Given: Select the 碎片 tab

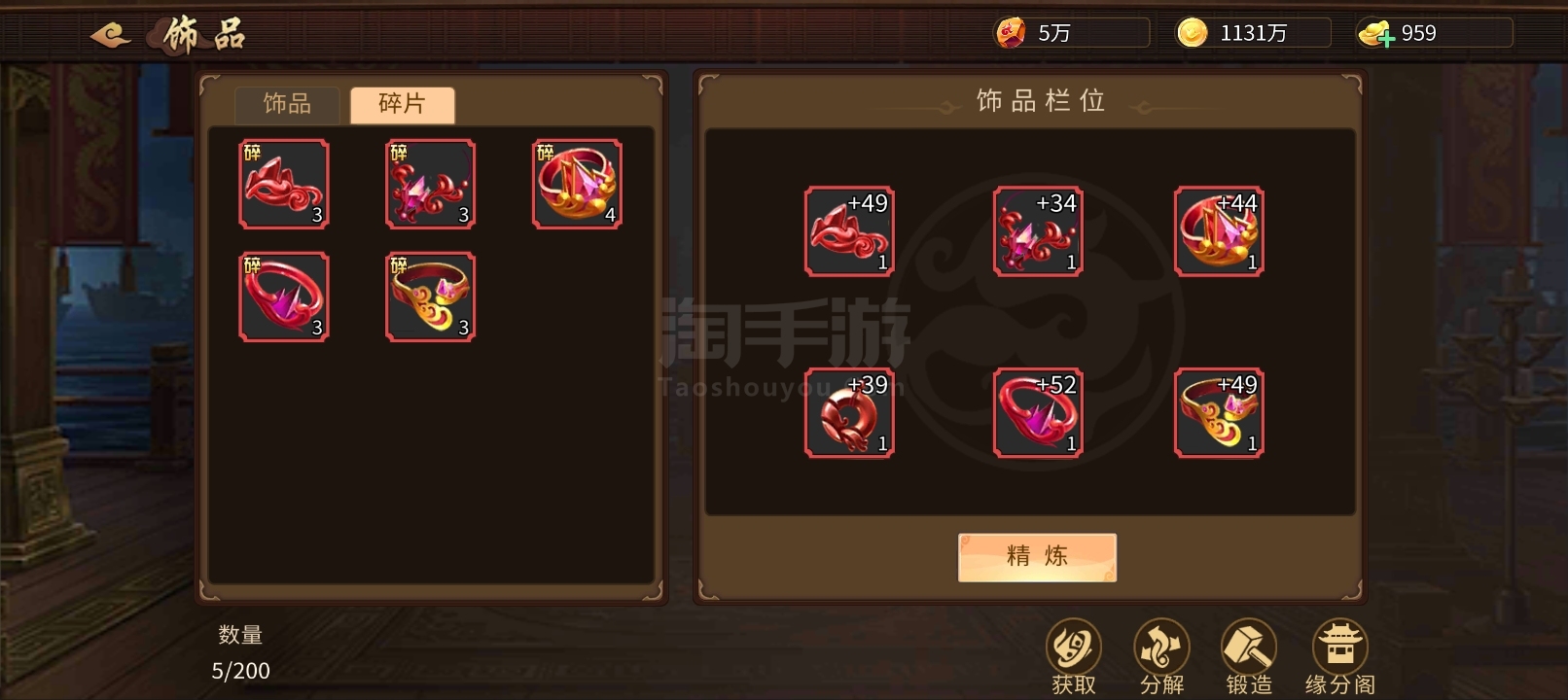Looking at the screenshot, I should [x=403, y=104].
